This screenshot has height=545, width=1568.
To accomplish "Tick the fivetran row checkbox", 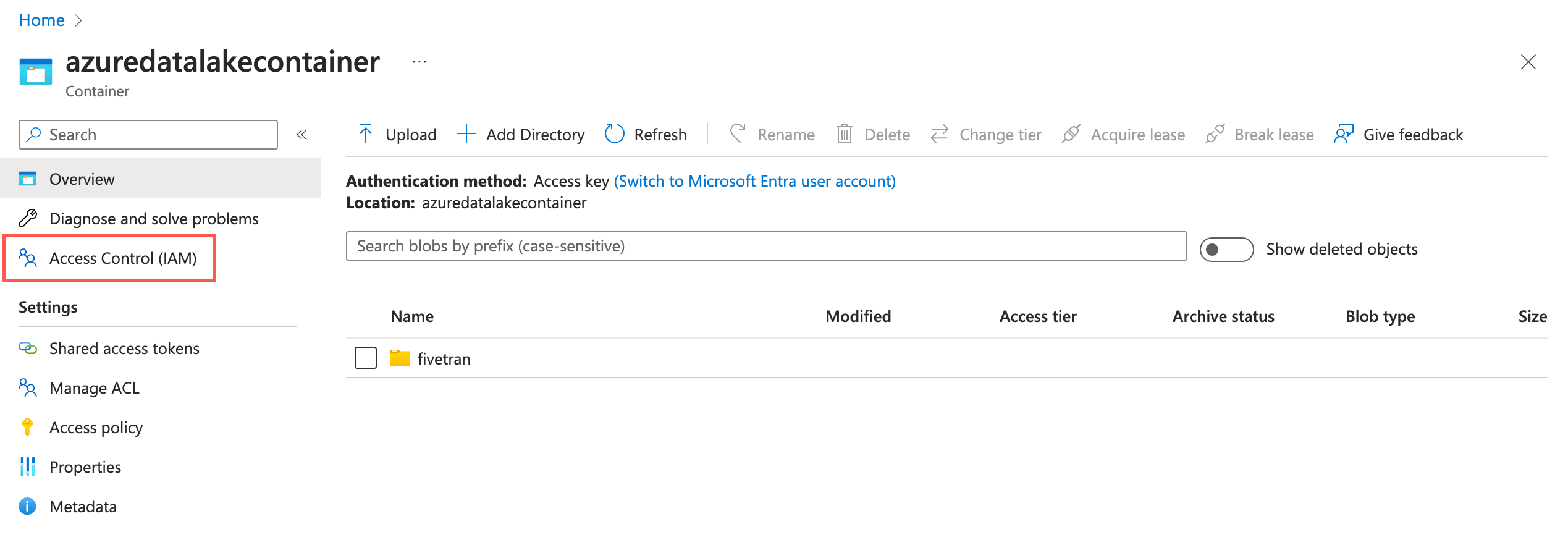I will click(x=366, y=358).
